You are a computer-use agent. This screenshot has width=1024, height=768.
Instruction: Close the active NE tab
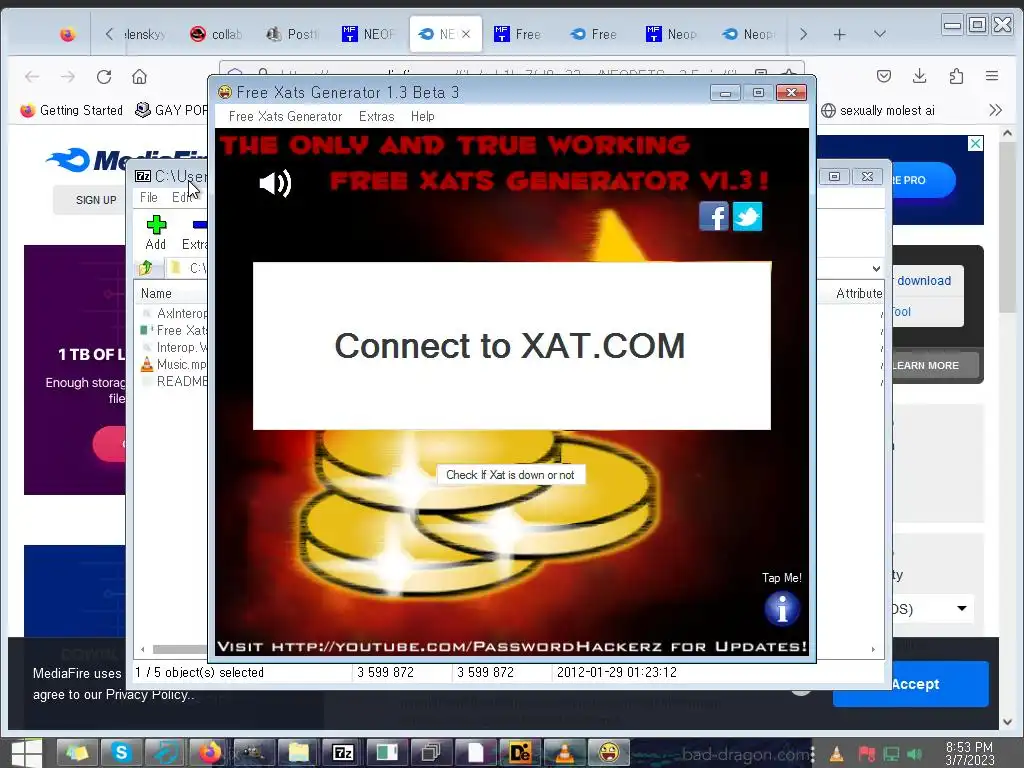click(466, 34)
